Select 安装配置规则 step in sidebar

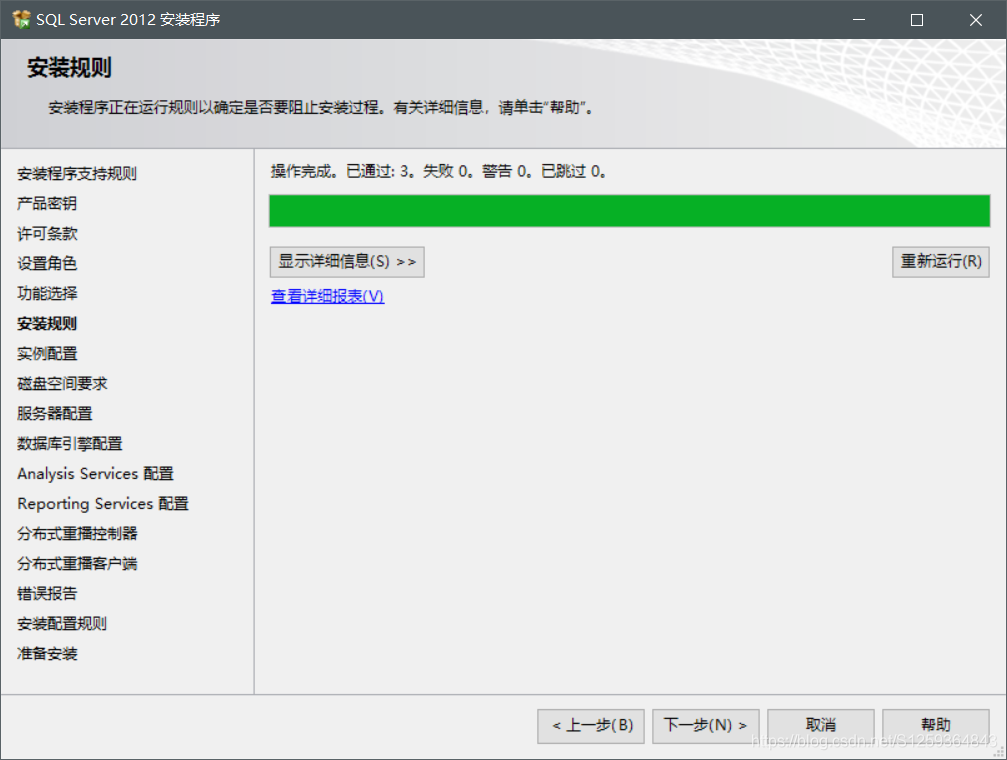[x=62, y=624]
